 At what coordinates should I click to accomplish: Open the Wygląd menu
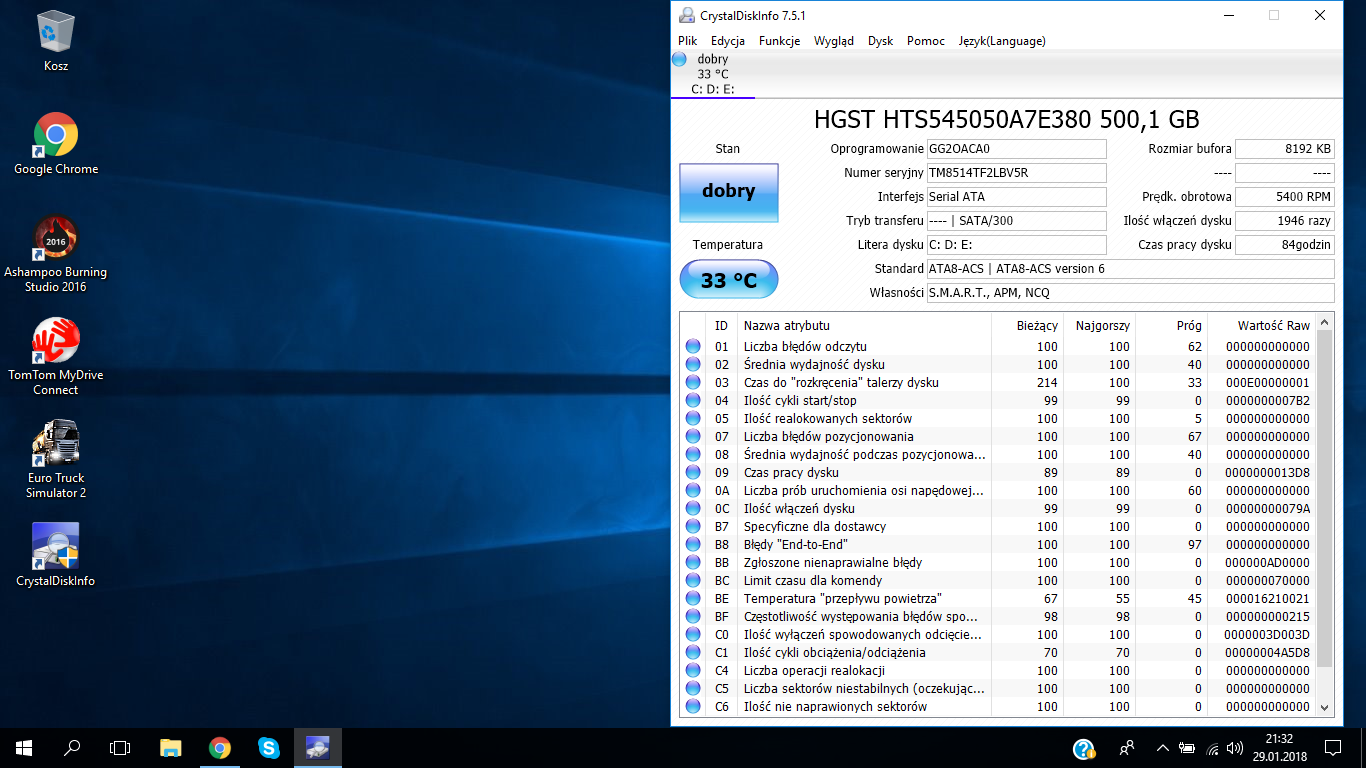click(x=834, y=41)
